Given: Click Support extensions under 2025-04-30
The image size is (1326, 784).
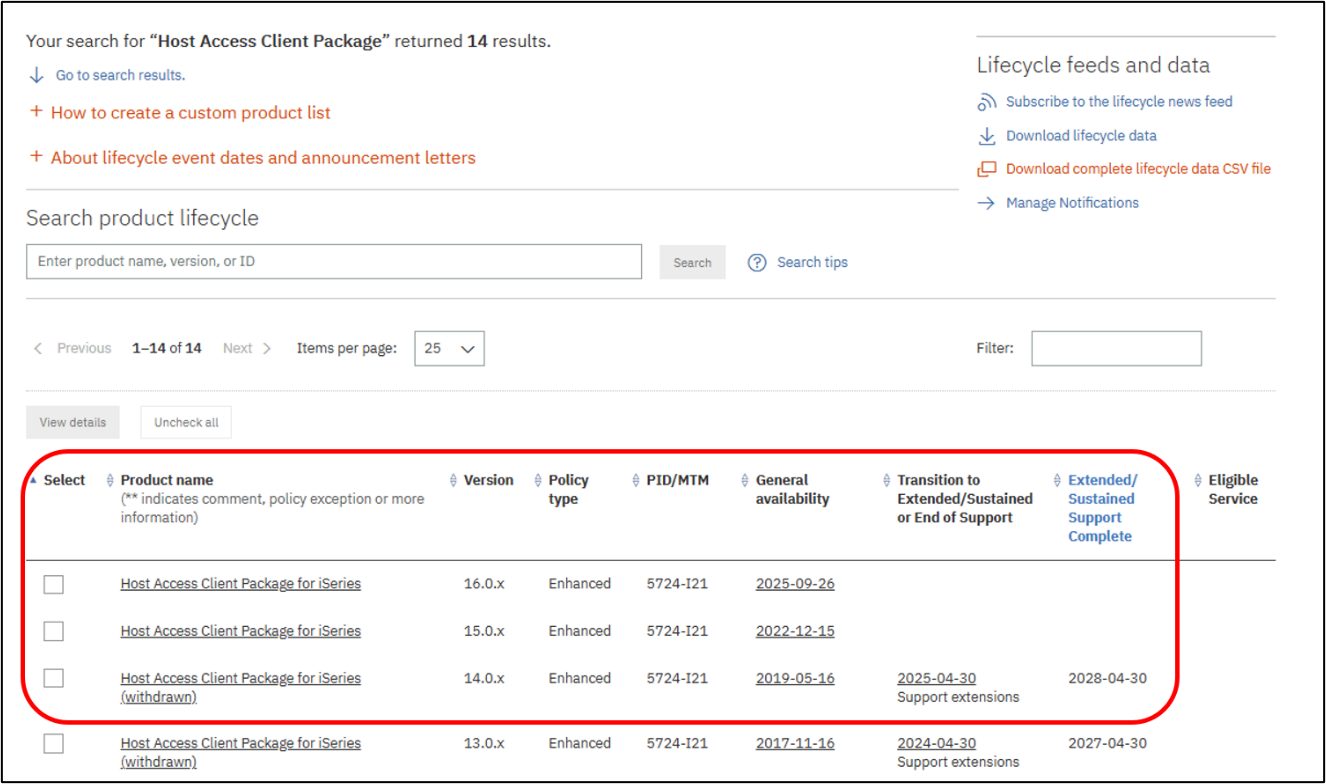Looking at the screenshot, I should 958,697.
